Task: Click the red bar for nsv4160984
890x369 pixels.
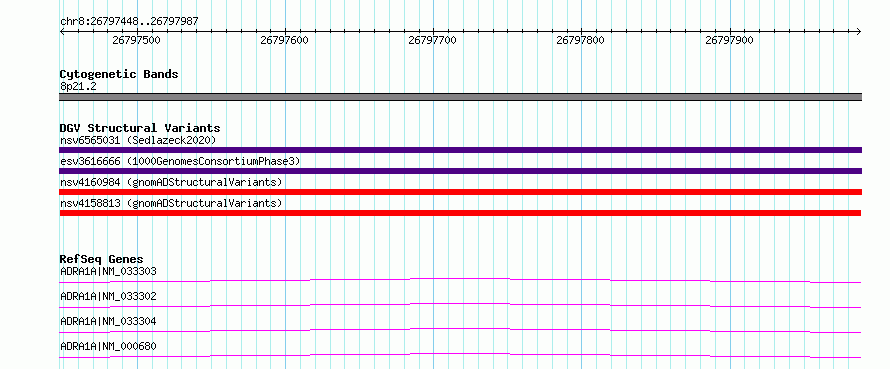Action: 460,192
